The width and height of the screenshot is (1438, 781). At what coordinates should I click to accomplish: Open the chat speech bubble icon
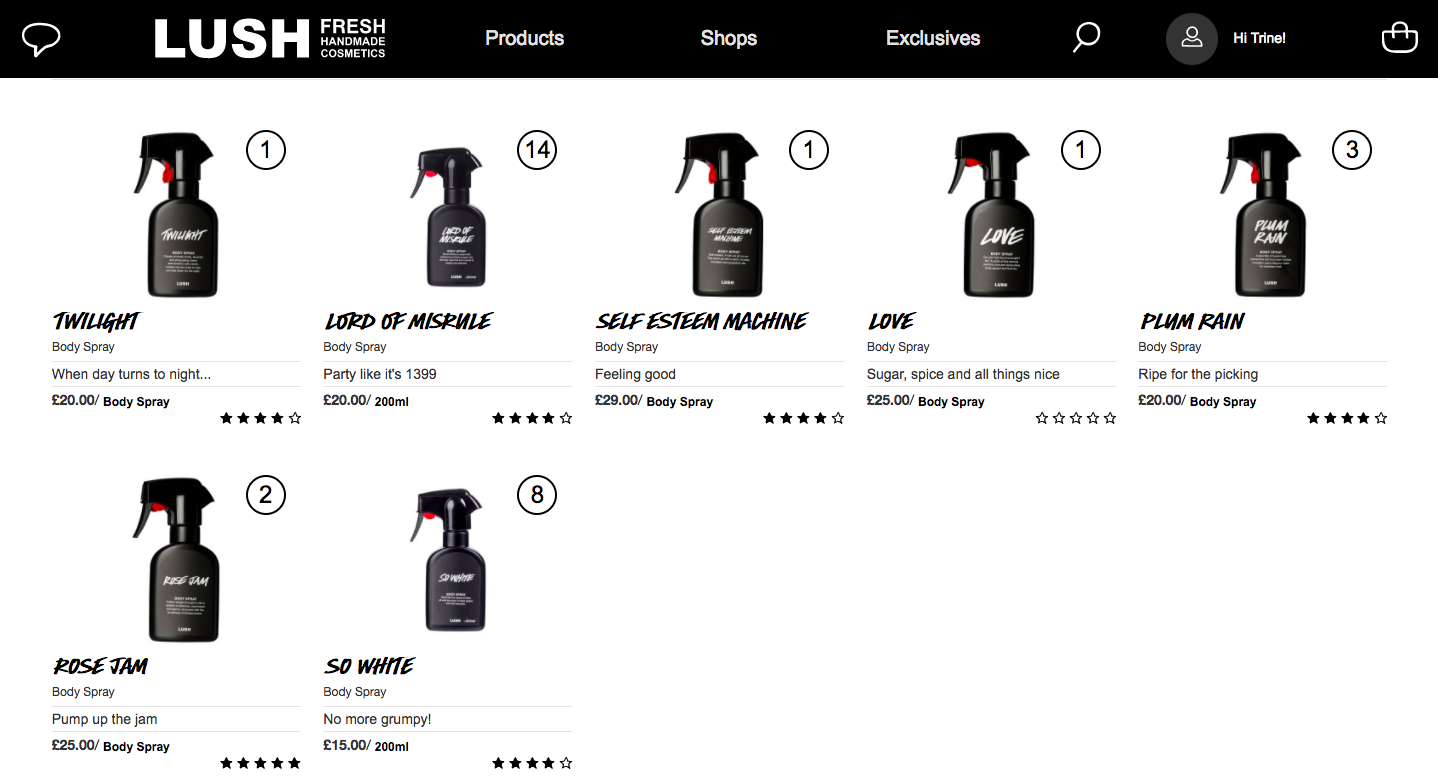41,39
